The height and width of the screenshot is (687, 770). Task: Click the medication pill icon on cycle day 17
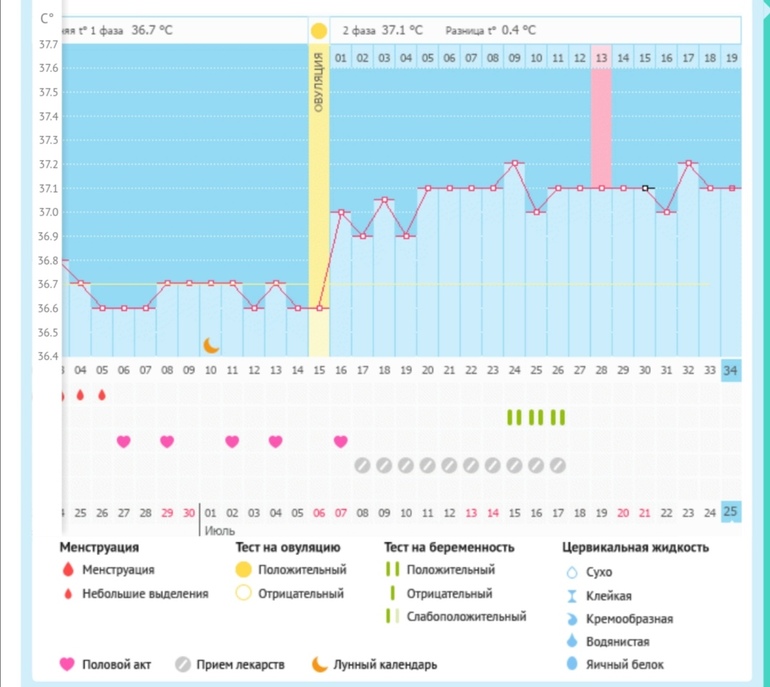pyautogui.click(x=363, y=465)
